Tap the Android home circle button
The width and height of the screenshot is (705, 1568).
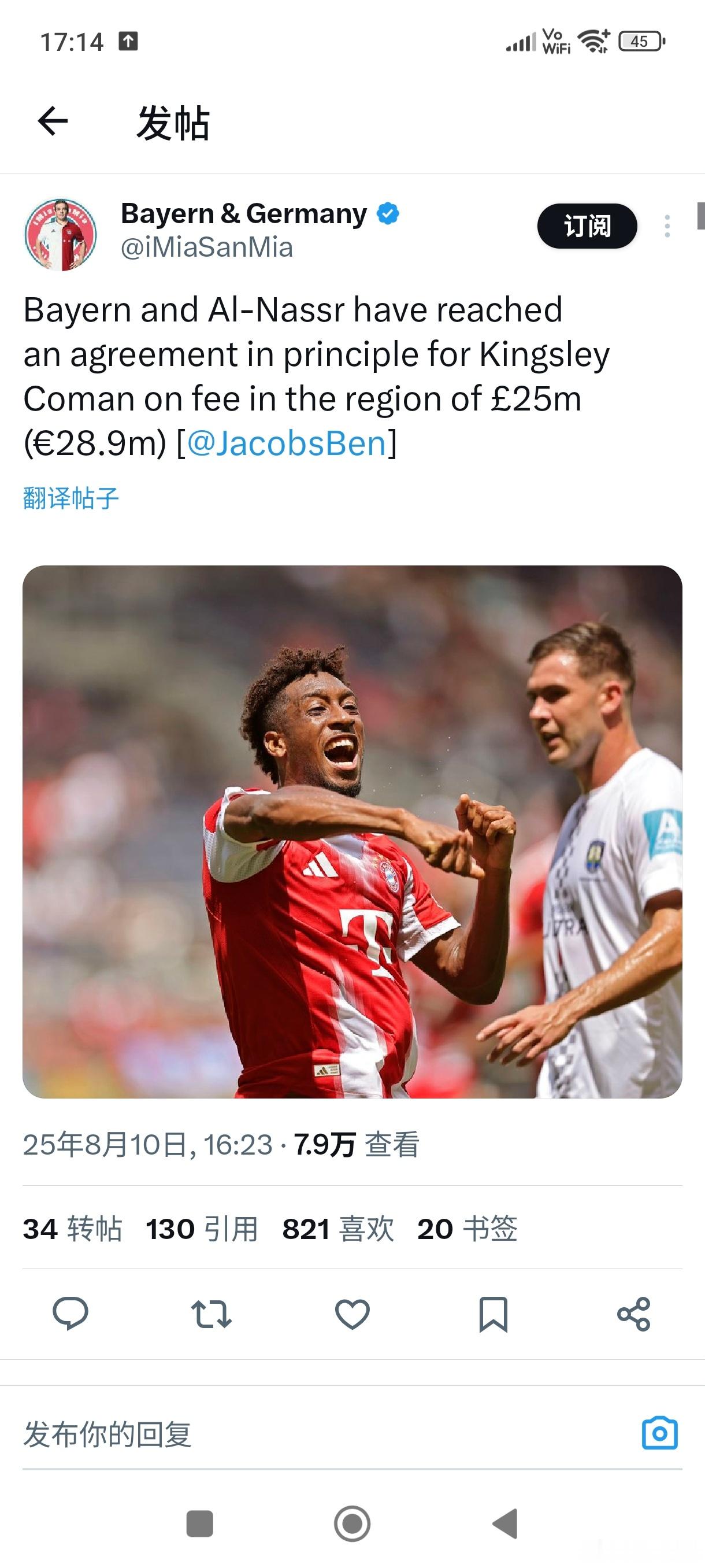(352, 1523)
